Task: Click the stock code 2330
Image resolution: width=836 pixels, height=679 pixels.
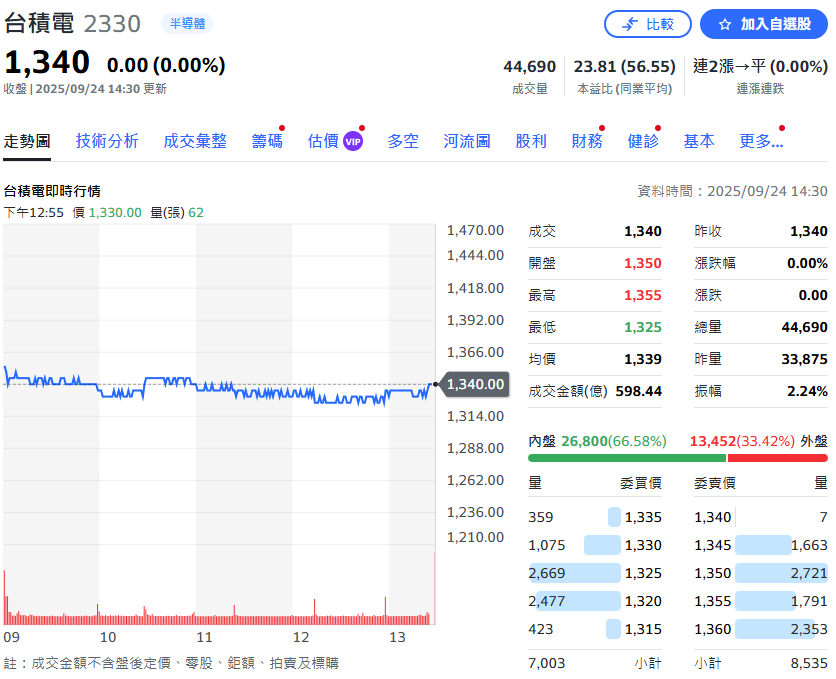Action: pos(112,23)
